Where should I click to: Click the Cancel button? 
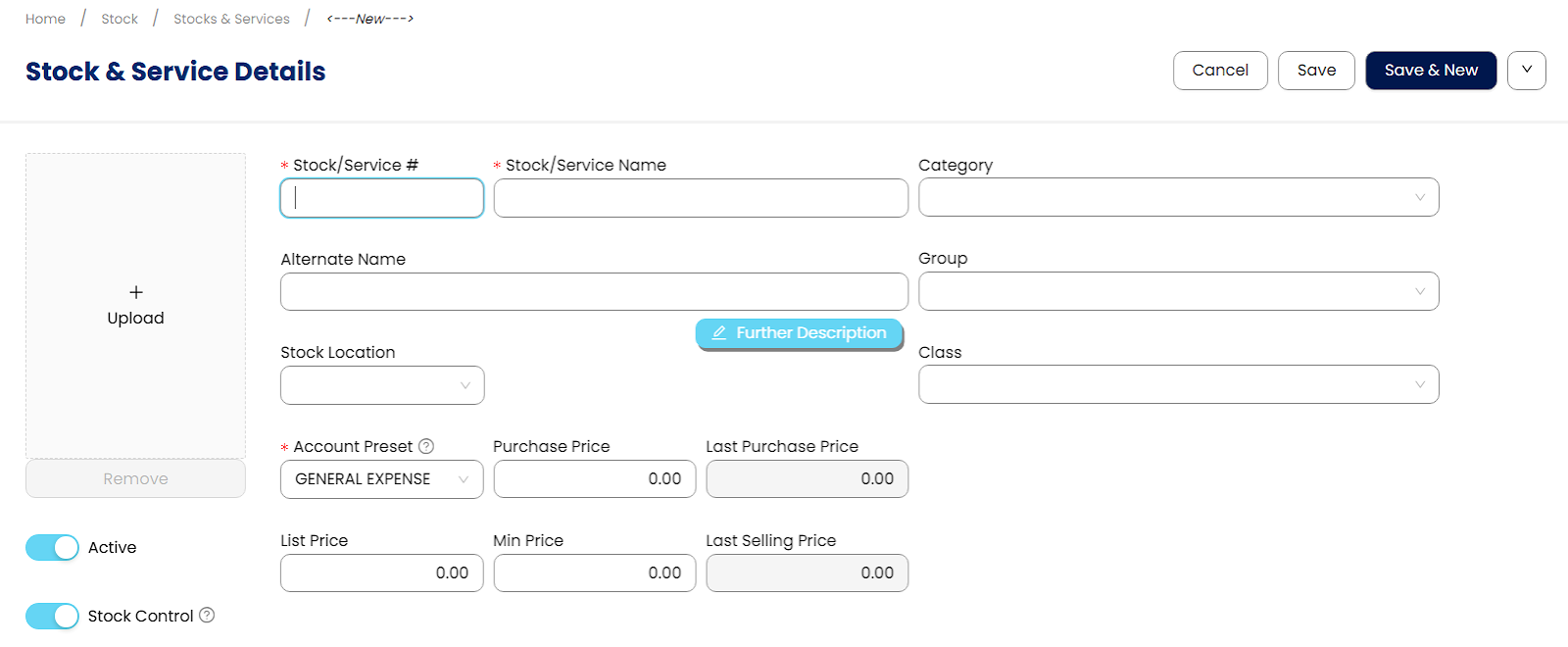click(x=1220, y=71)
